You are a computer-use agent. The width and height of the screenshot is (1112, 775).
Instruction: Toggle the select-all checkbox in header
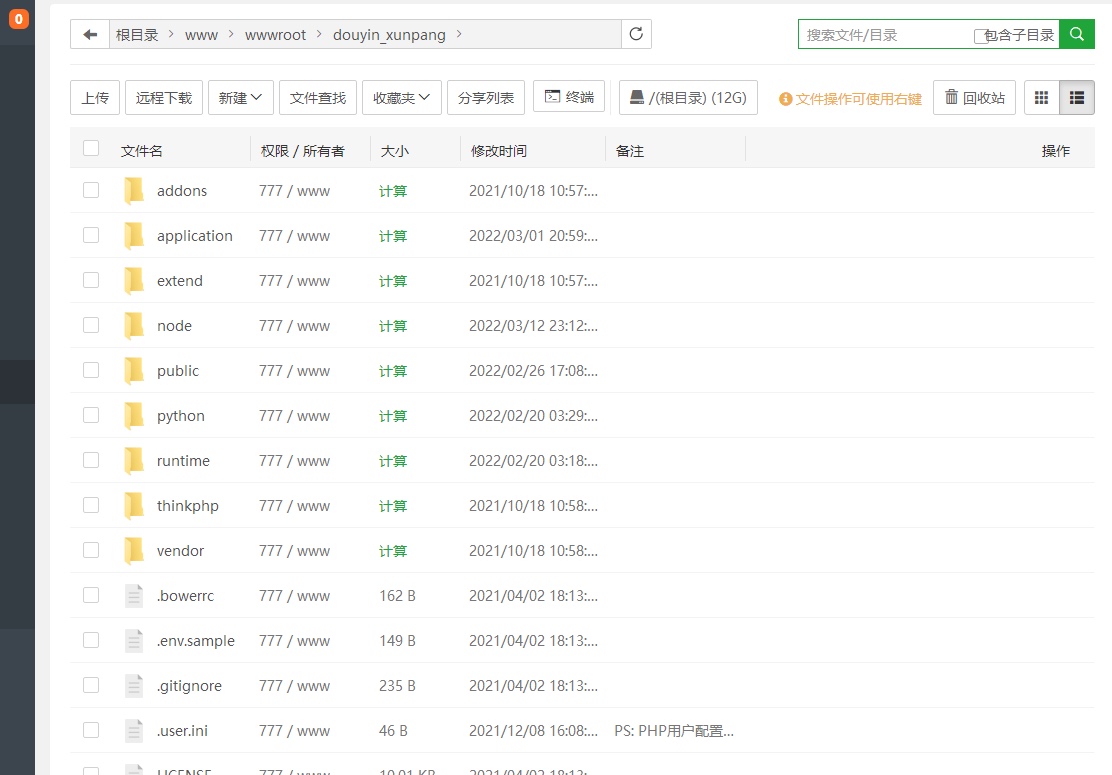coord(91,147)
